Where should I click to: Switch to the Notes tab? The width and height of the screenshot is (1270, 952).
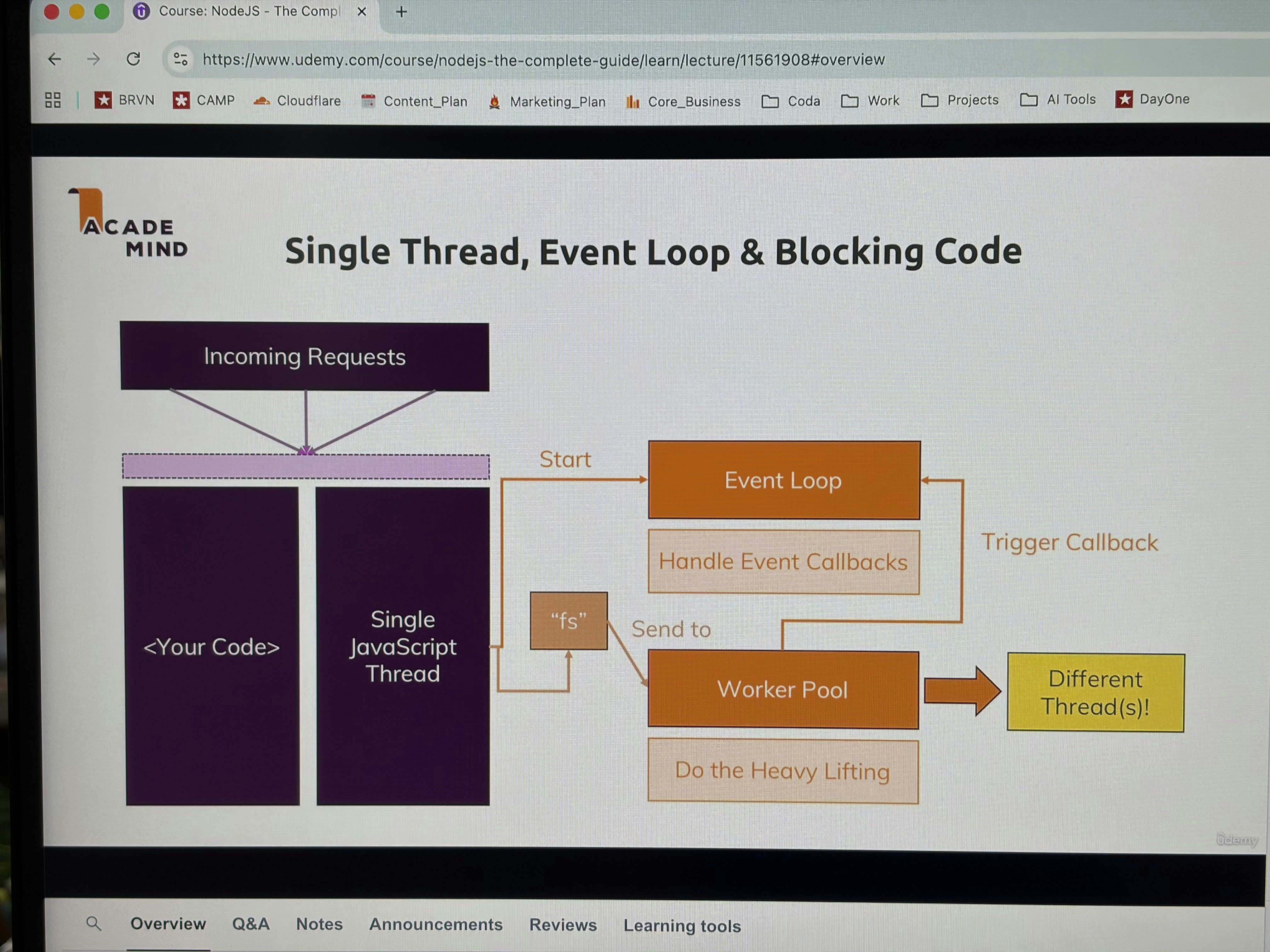(x=319, y=924)
